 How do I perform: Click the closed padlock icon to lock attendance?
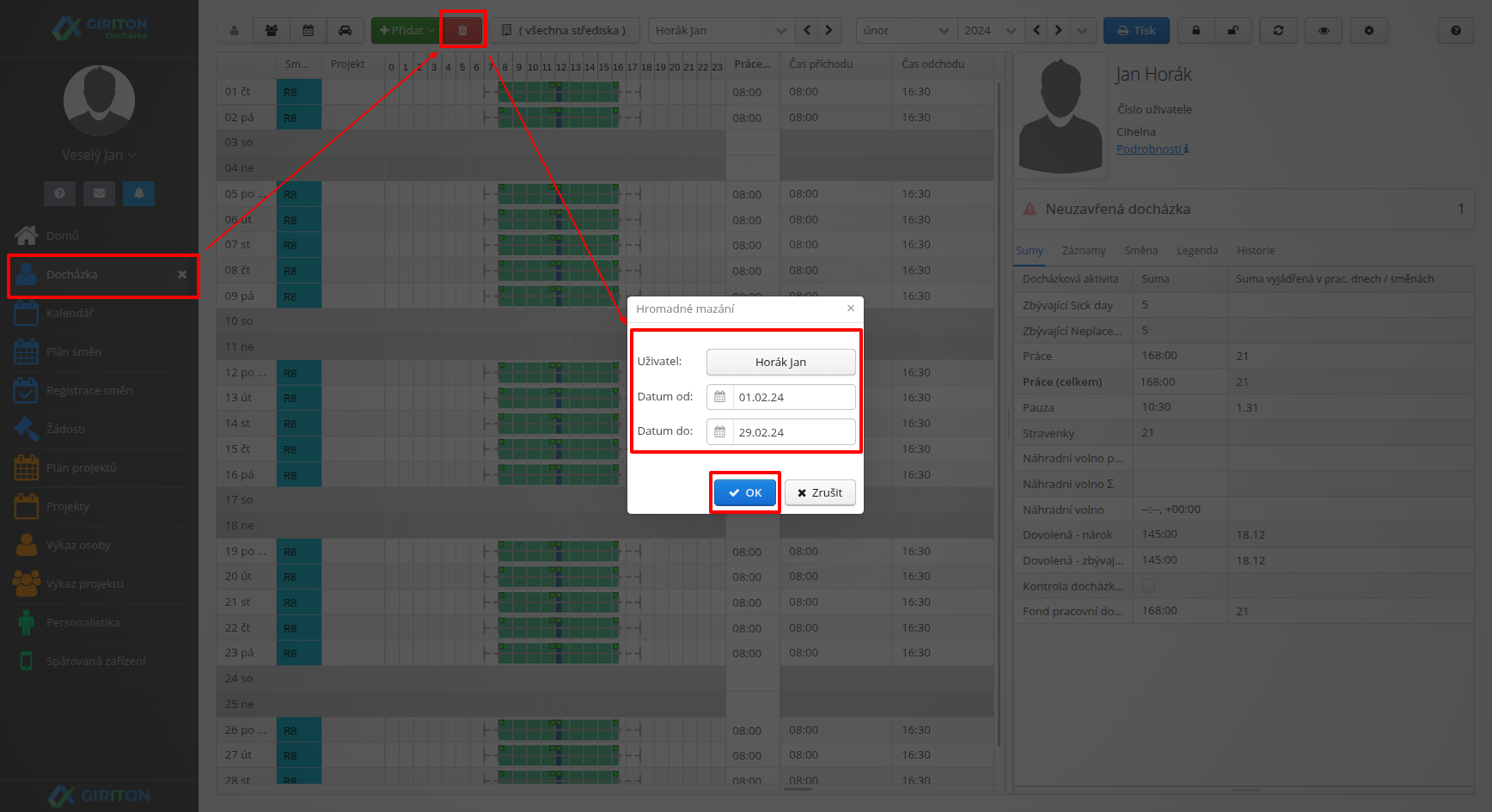(1195, 31)
